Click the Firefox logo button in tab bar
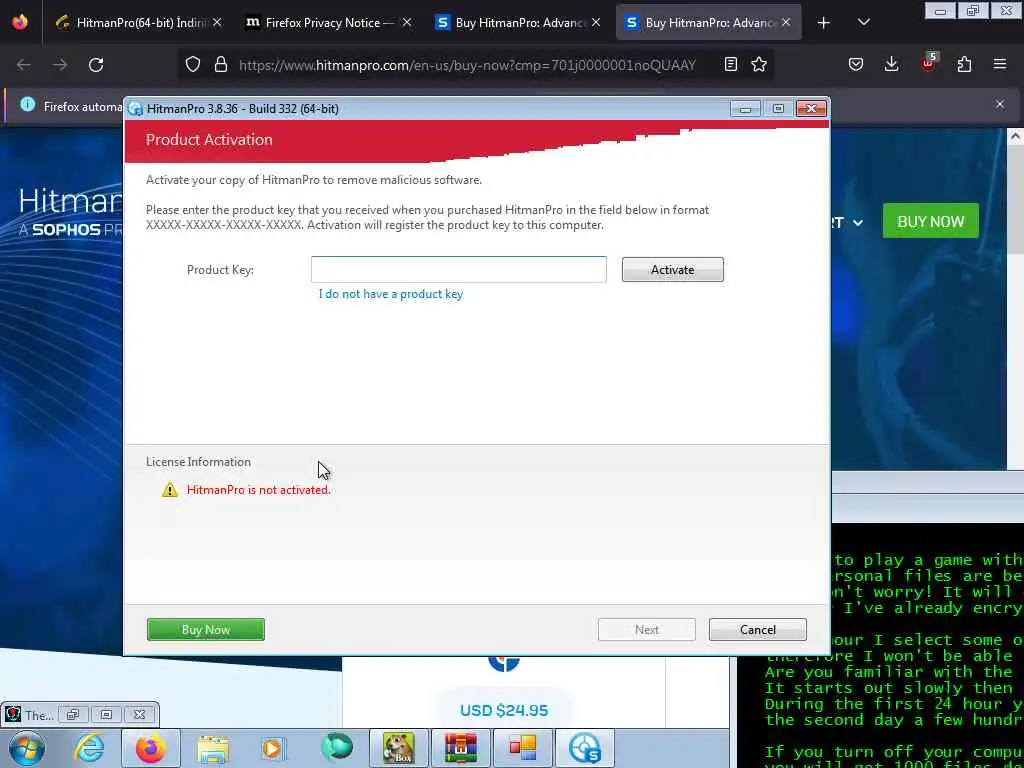 pos(20,22)
